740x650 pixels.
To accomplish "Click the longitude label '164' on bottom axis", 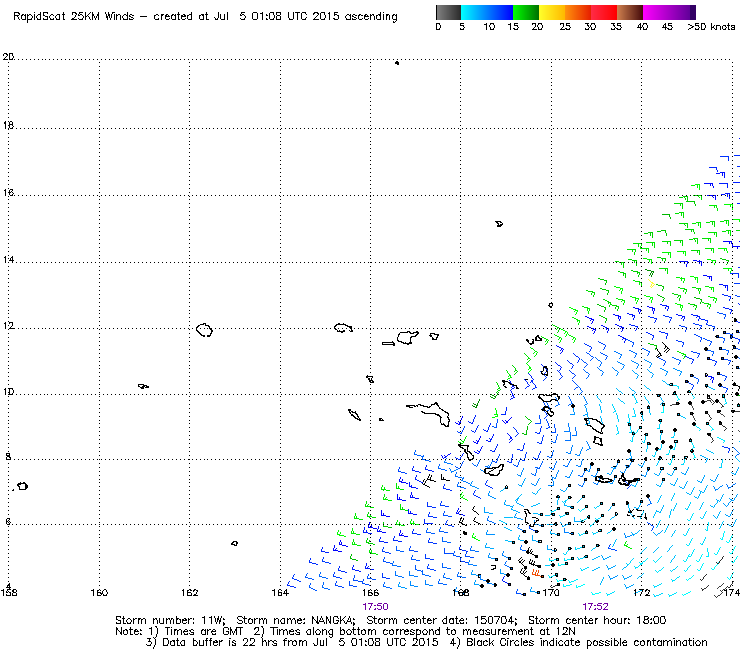I will click(x=280, y=592).
